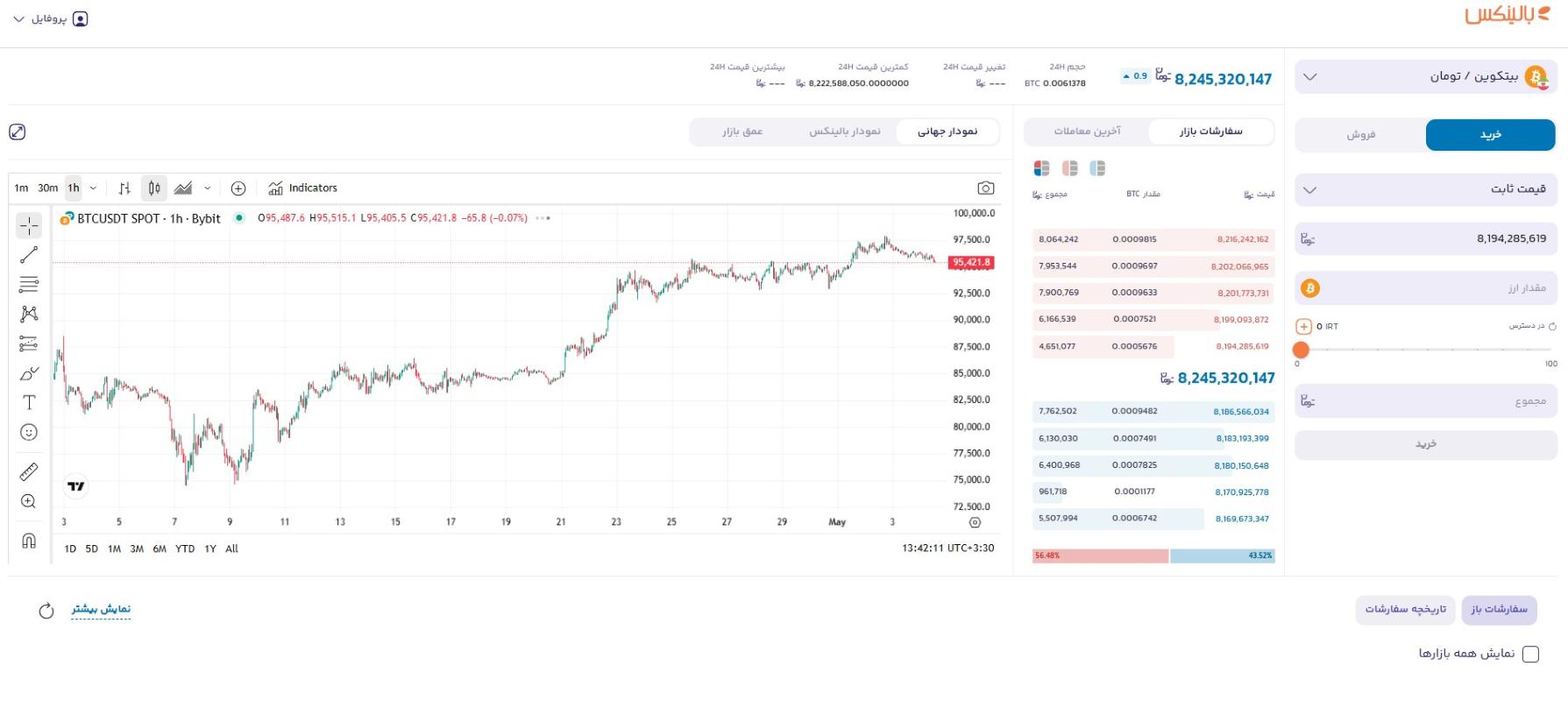Select the 1h timeframe
Viewport: 1568px width, 701px height.
tap(74, 188)
